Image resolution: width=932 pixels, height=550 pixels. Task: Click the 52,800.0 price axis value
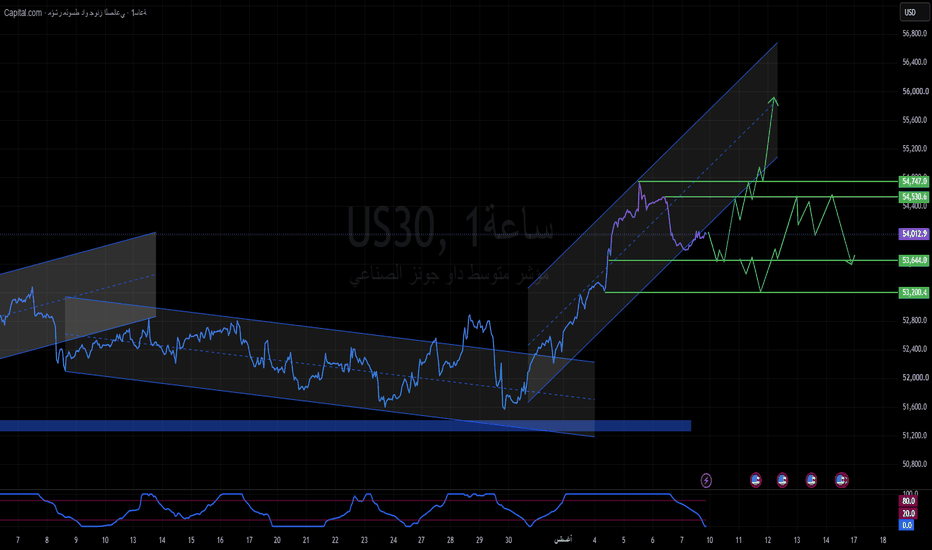pyautogui.click(x=914, y=320)
